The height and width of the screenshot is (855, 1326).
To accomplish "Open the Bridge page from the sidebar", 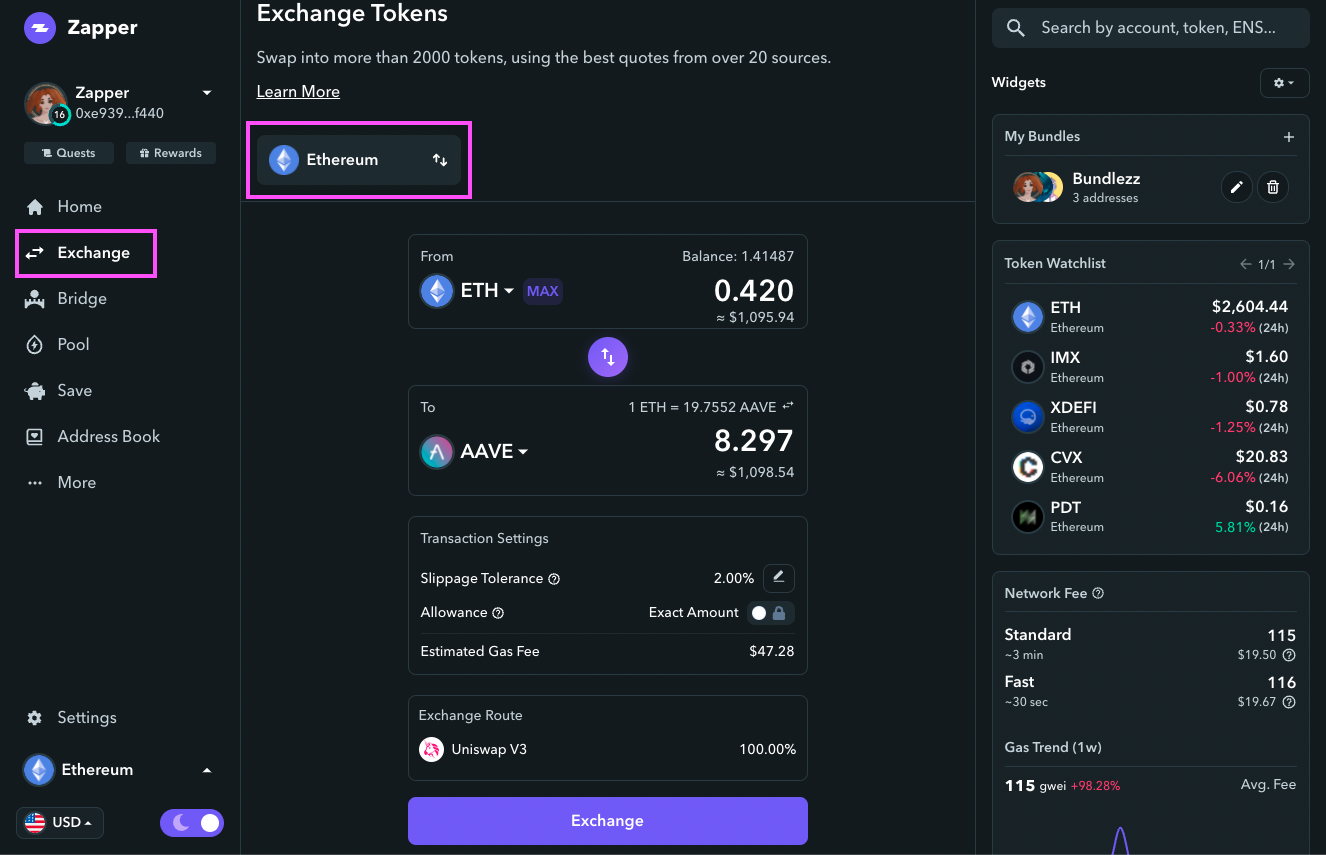I will pos(82,298).
